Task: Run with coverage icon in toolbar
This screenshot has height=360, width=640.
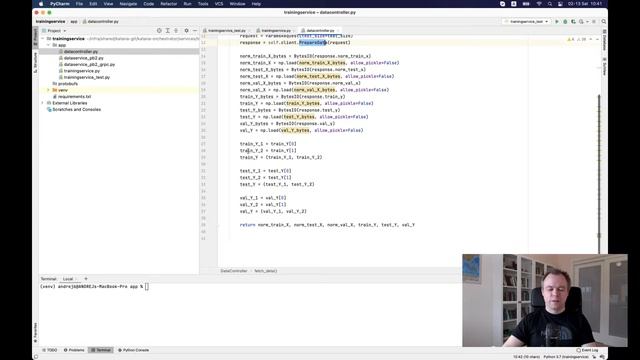Action: coord(573,22)
